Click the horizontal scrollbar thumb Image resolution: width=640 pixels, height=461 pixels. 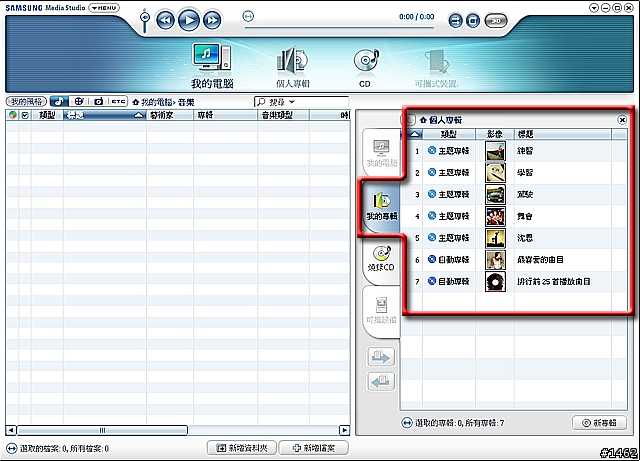pos(102,430)
